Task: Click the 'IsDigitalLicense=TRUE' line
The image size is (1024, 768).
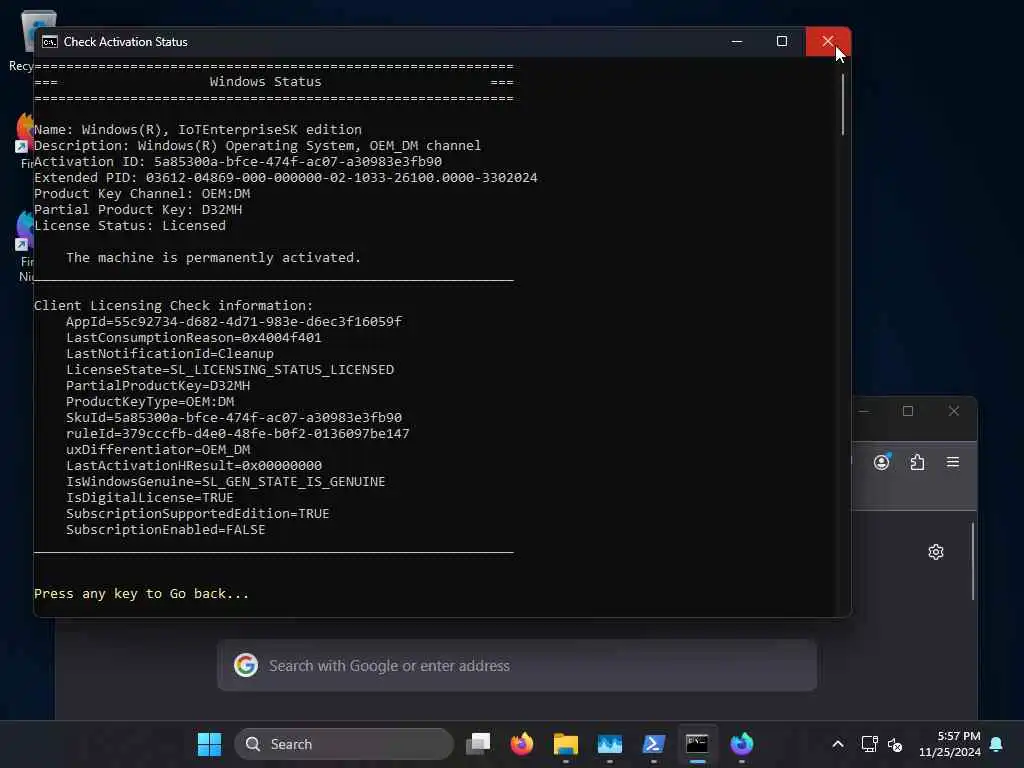Action: point(150,498)
